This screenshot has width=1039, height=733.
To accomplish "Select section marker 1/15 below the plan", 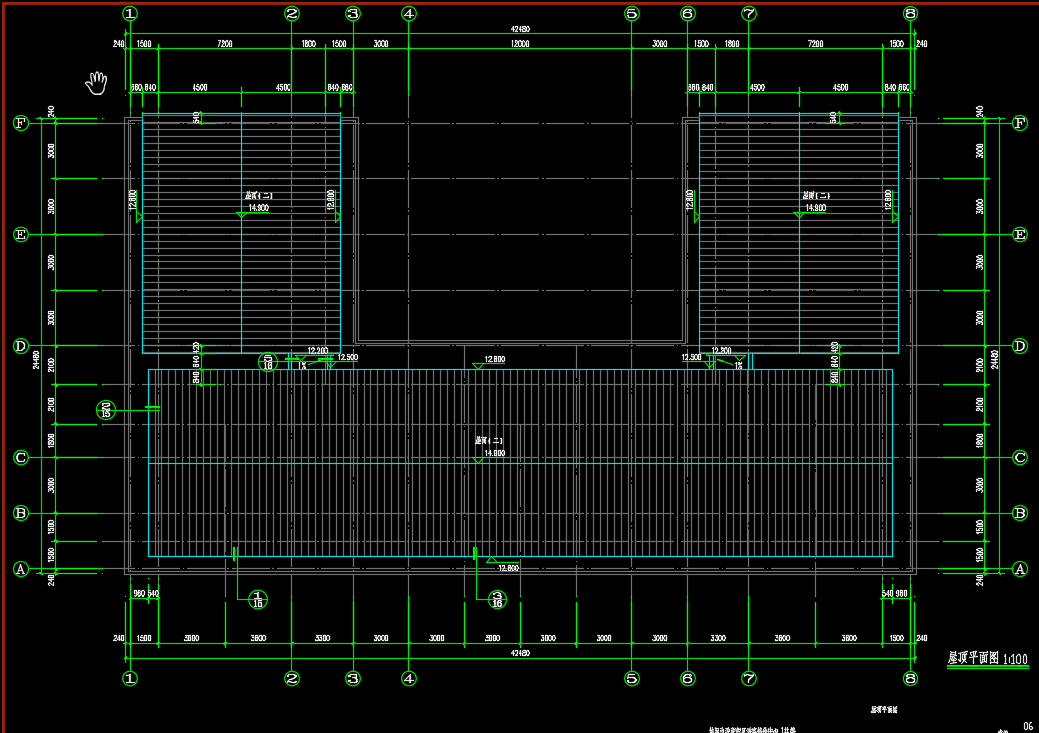I will (257, 599).
